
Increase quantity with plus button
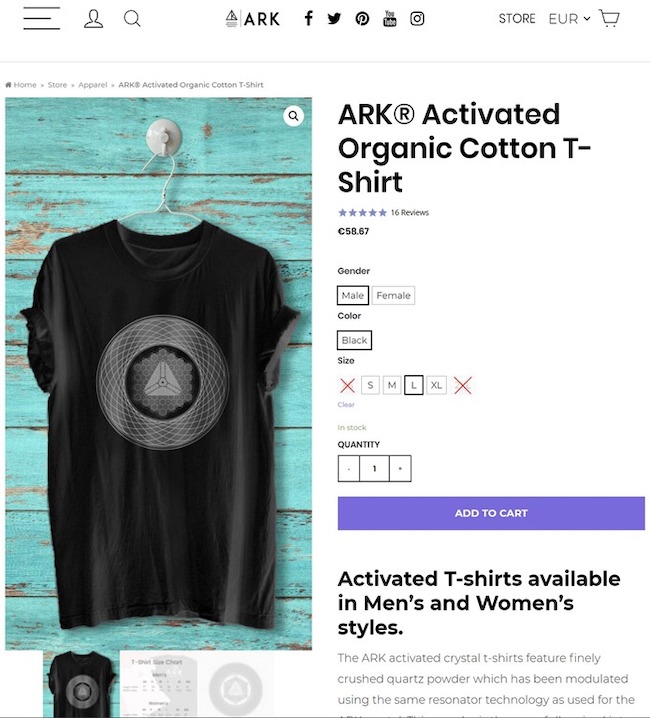coord(400,468)
